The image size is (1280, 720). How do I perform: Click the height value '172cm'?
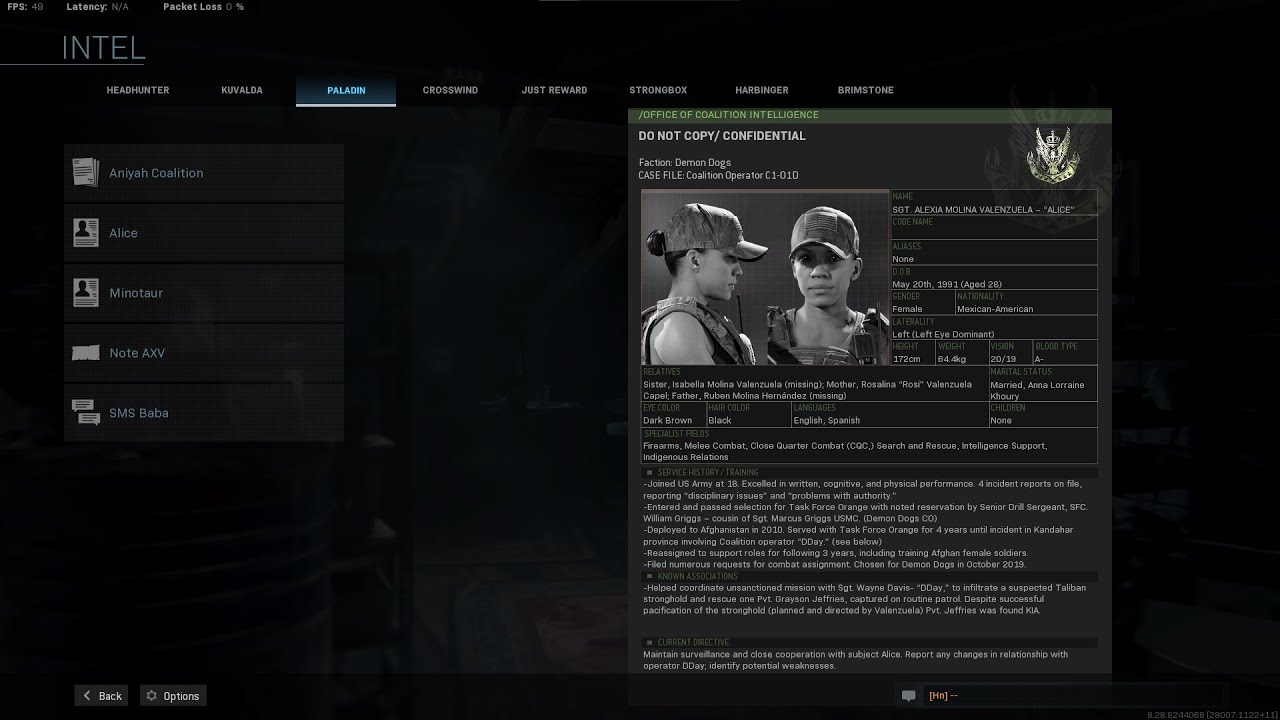point(906,359)
